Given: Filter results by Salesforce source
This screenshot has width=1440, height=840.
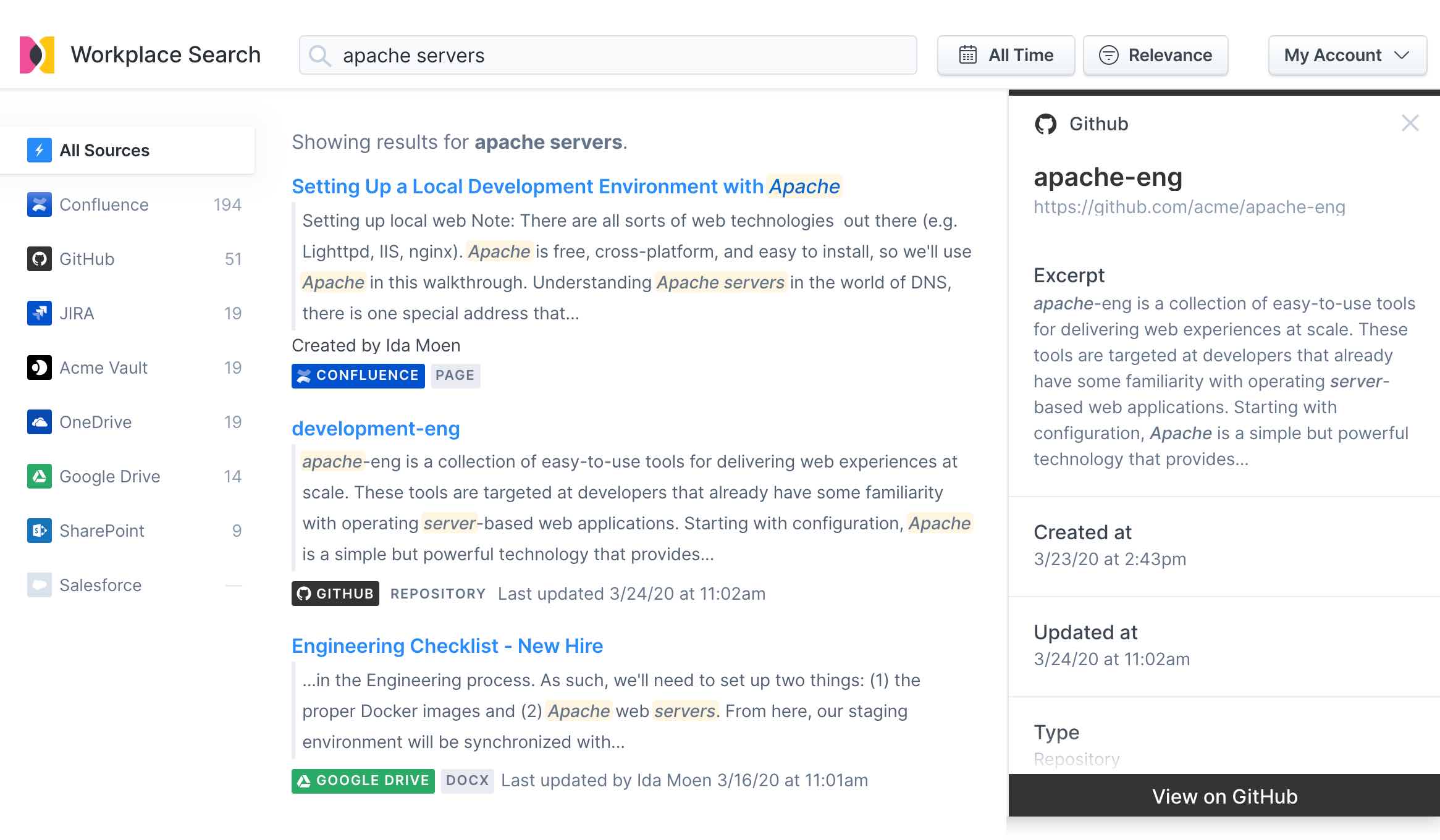Looking at the screenshot, I should (100, 585).
